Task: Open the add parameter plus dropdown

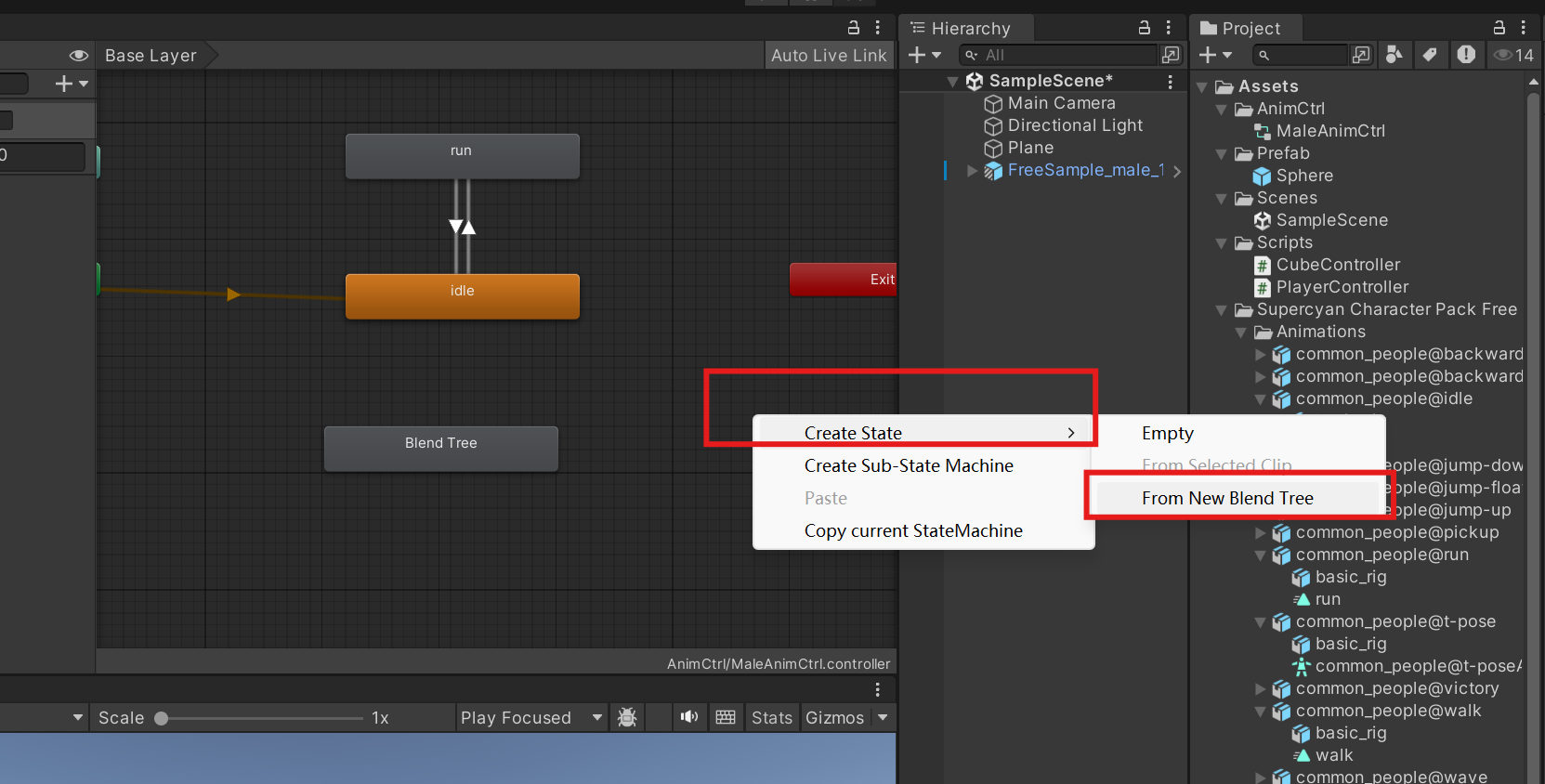Action: tap(72, 84)
